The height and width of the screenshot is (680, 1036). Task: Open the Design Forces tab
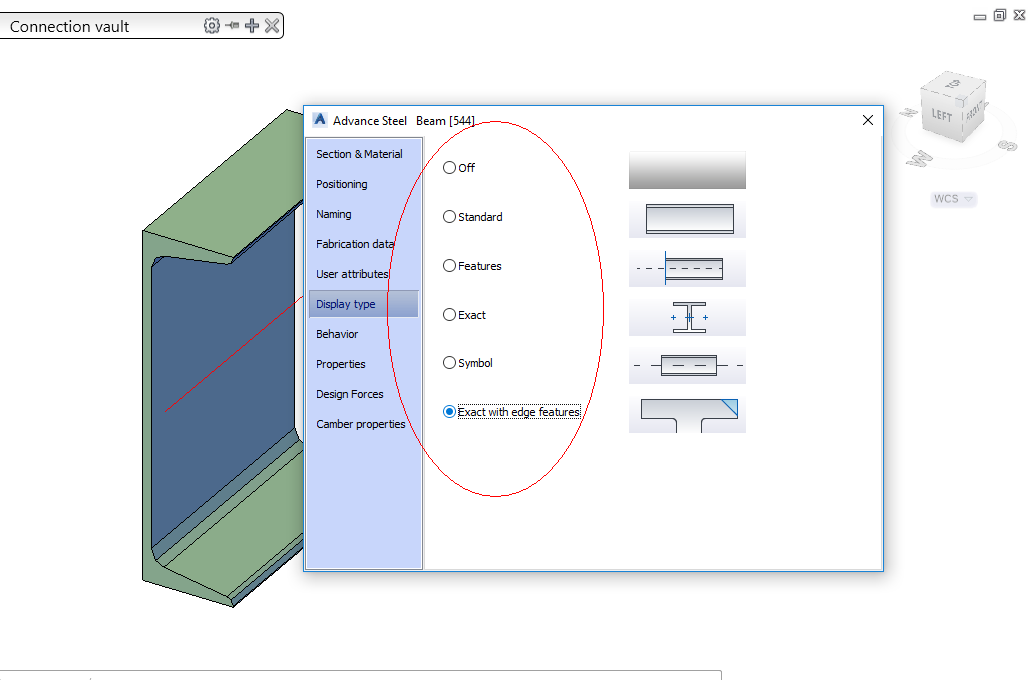click(x=350, y=393)
